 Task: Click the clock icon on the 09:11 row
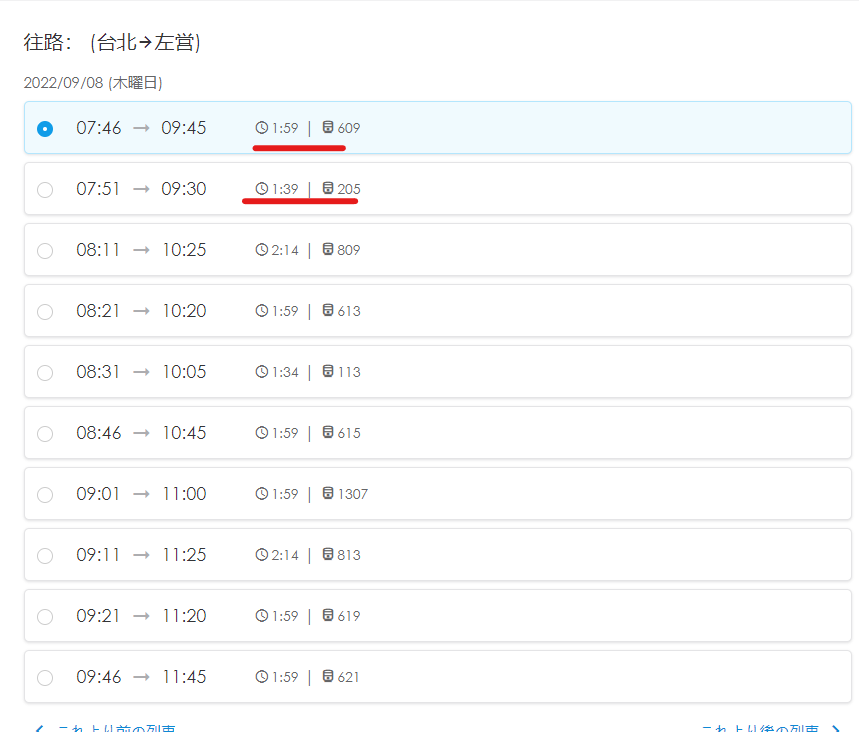pyautogui.click(x=262, y=555)
